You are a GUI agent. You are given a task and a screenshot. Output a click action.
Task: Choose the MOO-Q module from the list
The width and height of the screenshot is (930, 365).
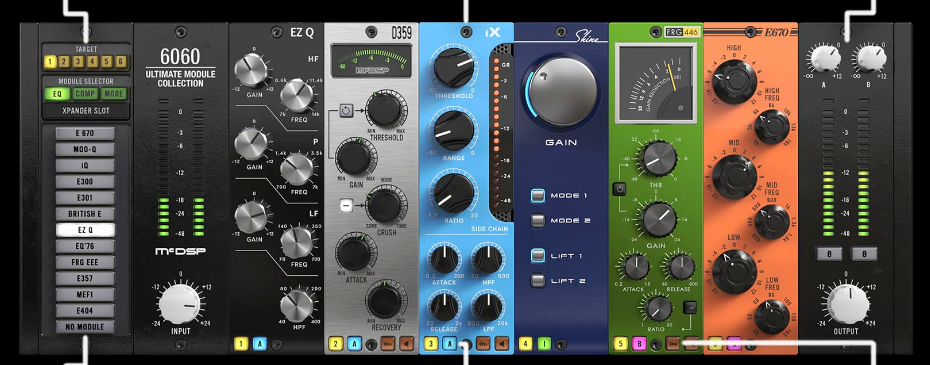pyautogui.click(x=85, y=149)
